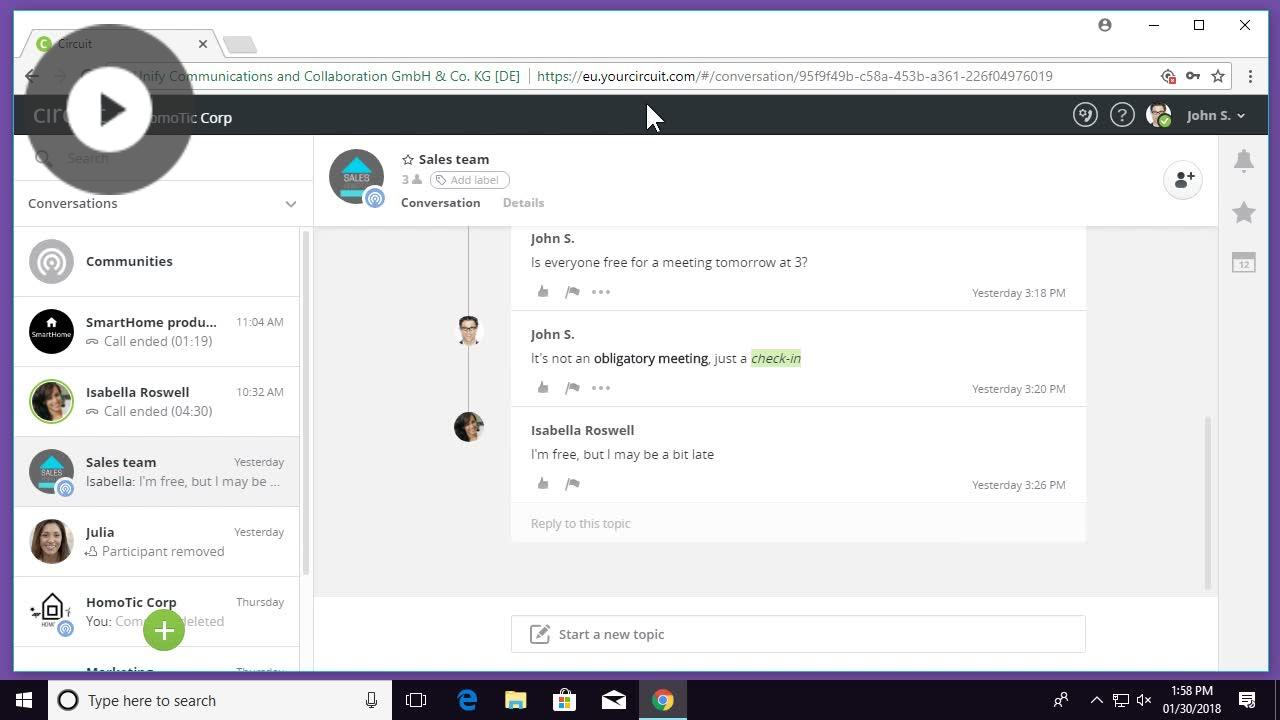Open Windows Start menu

pyautogui.click(x=24, y=700)
